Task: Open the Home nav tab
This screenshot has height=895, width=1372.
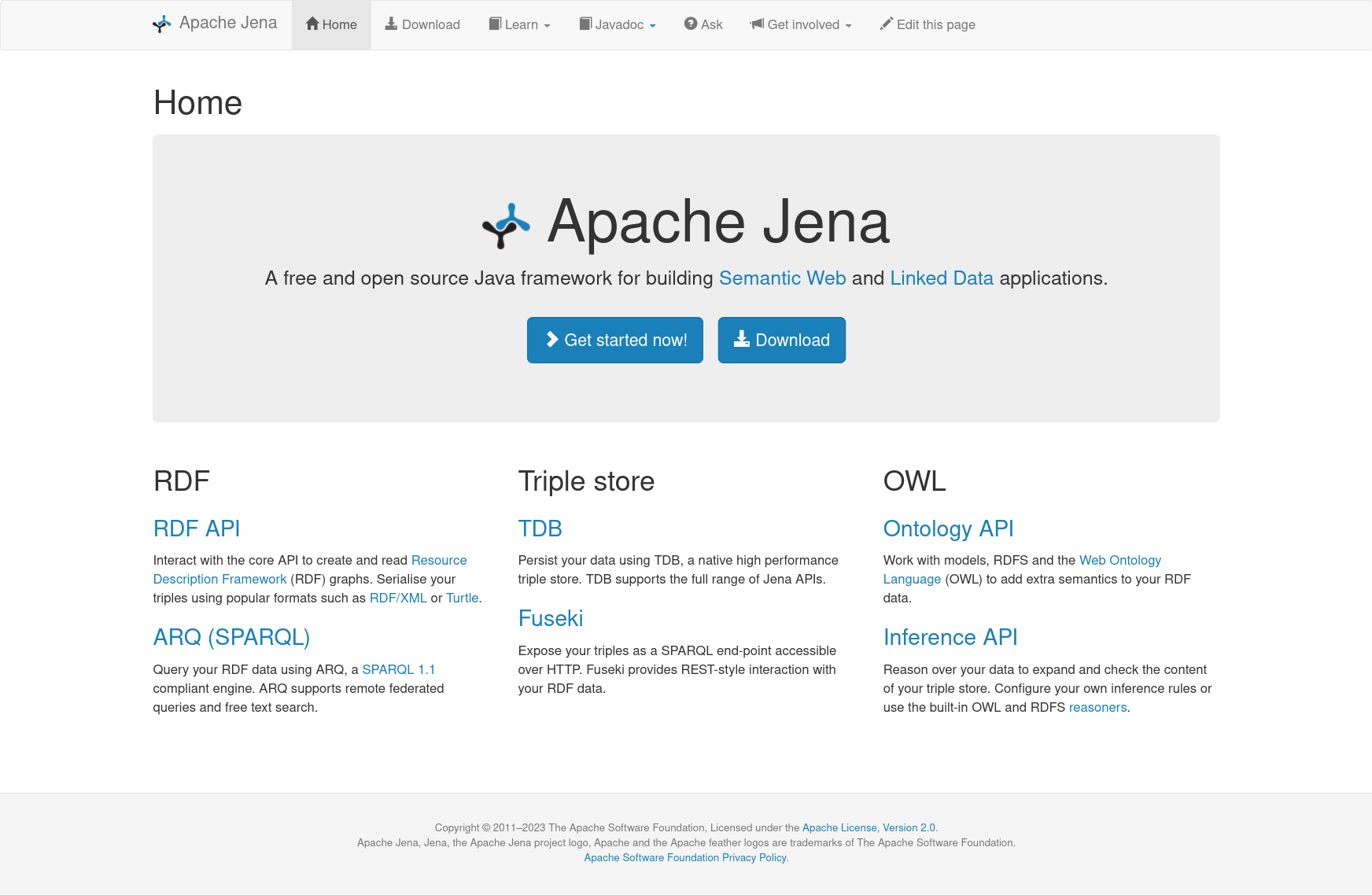Action: pos(331,24)
